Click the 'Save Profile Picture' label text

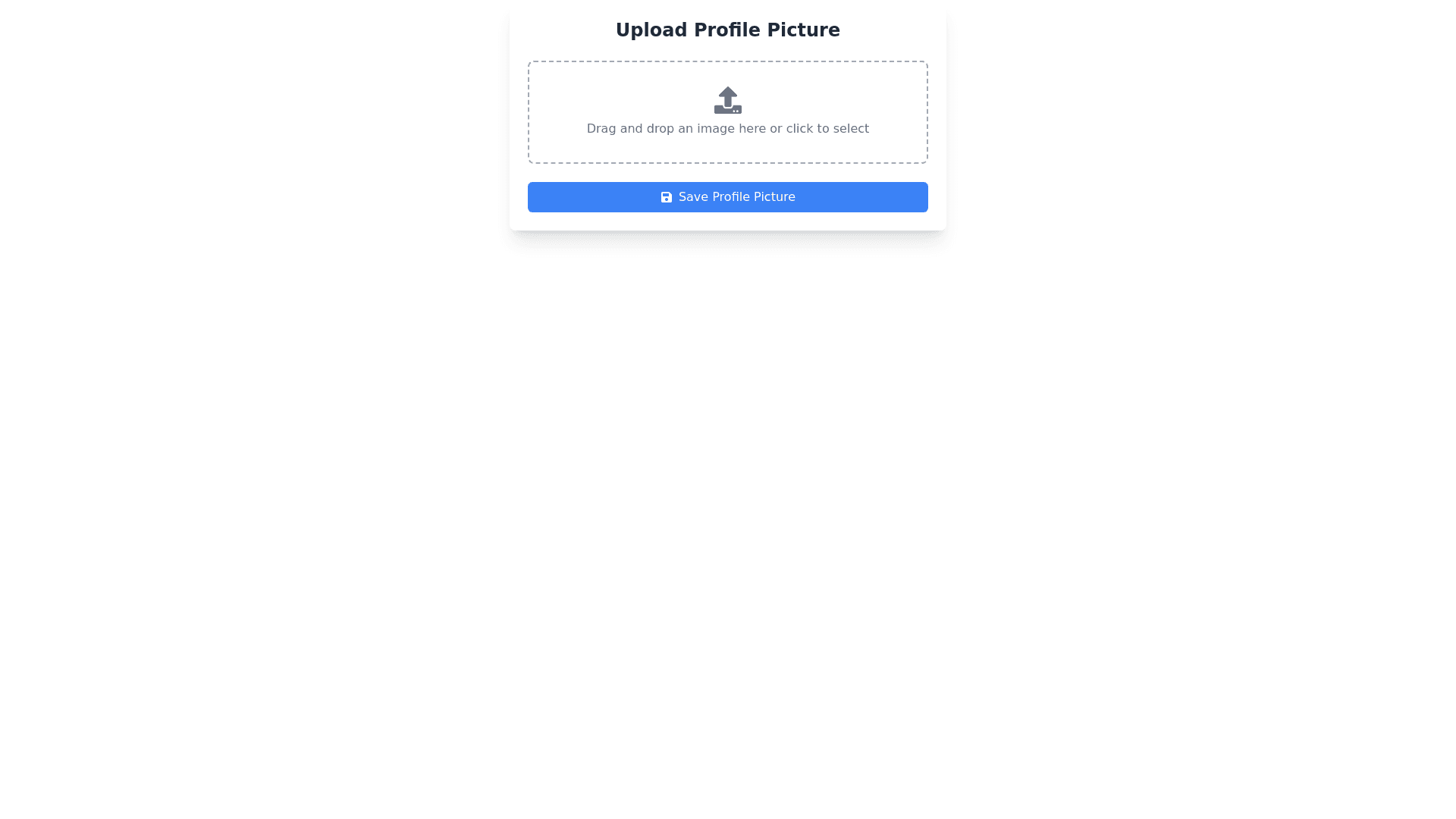[x=736, y=197]
